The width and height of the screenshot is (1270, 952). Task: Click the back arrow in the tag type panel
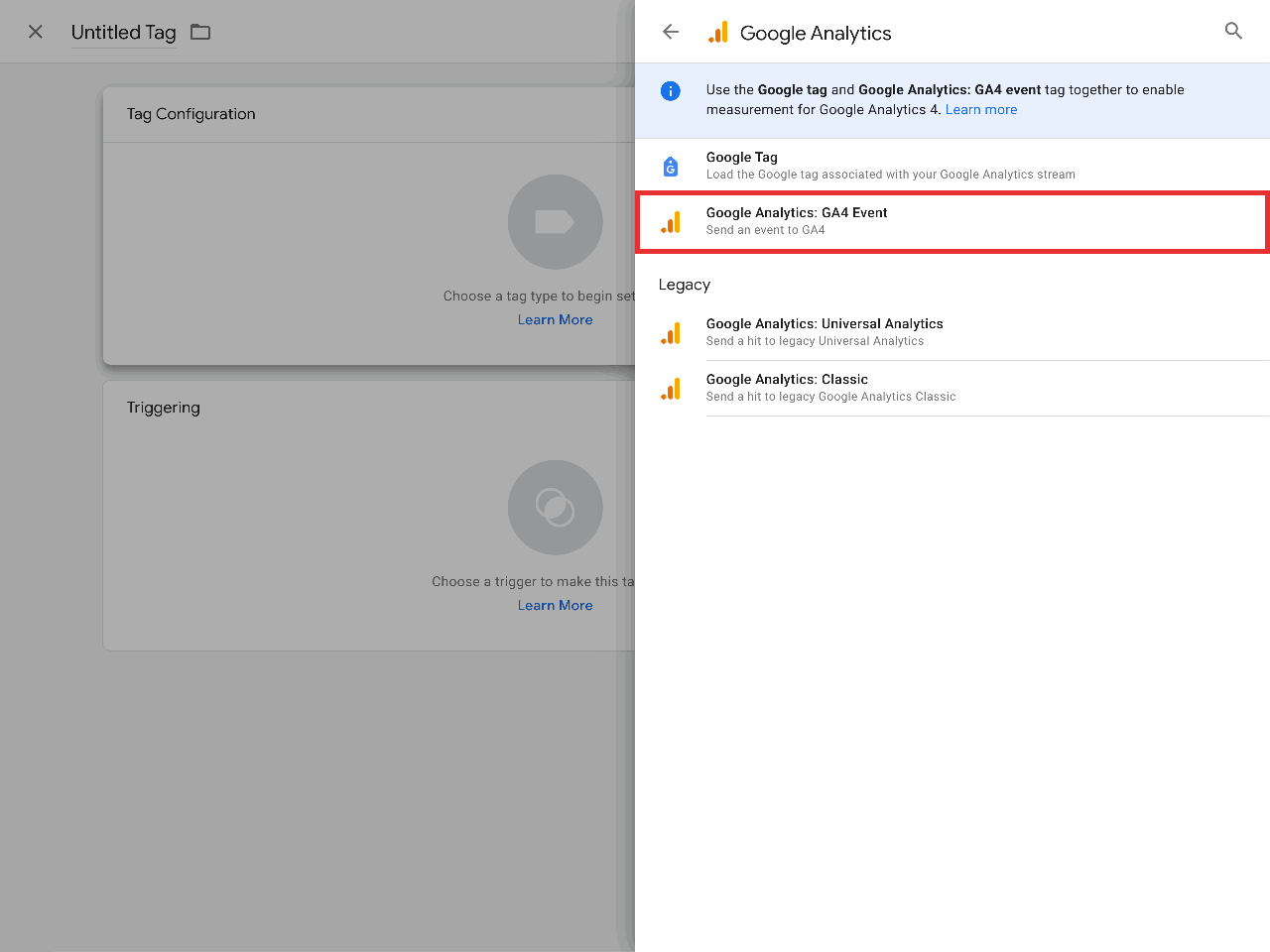(x=671, y=31)
